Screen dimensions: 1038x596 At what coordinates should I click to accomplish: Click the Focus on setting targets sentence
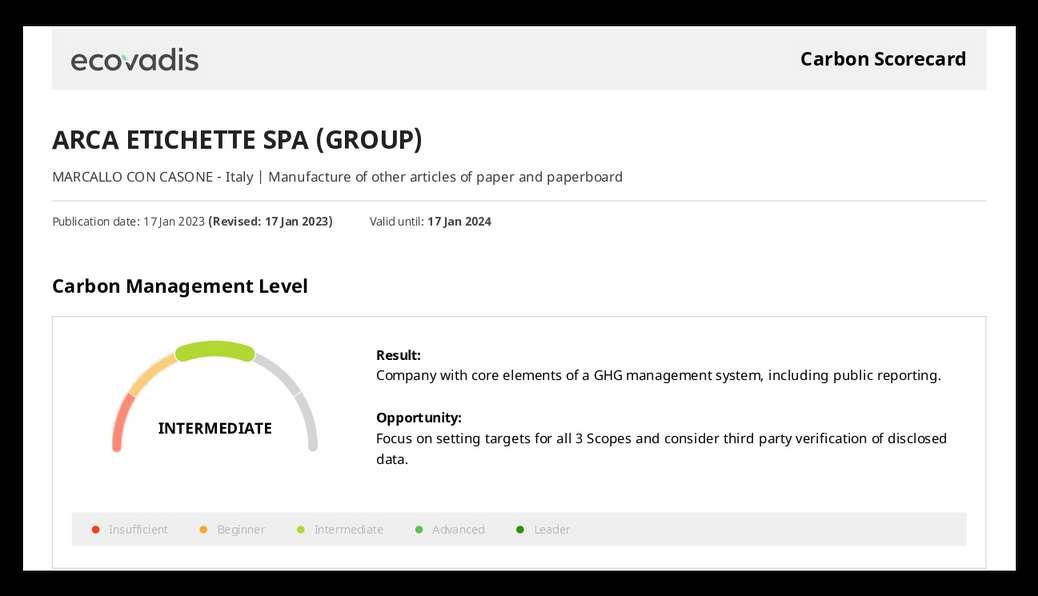pos(661,448)
